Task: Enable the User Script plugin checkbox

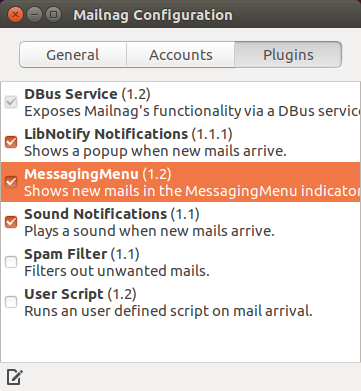Action: 11,302
